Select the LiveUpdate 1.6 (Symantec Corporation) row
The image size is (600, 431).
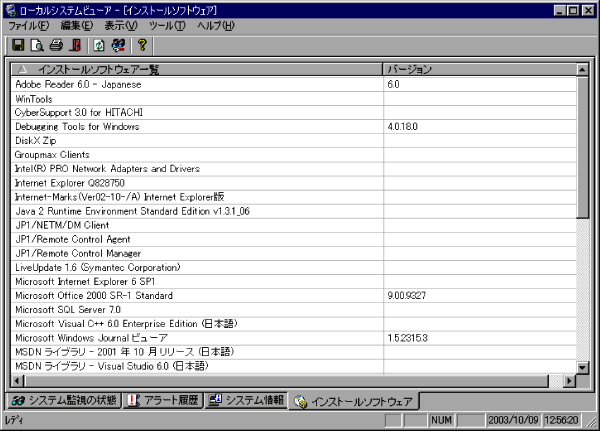(x=294, y=268)
